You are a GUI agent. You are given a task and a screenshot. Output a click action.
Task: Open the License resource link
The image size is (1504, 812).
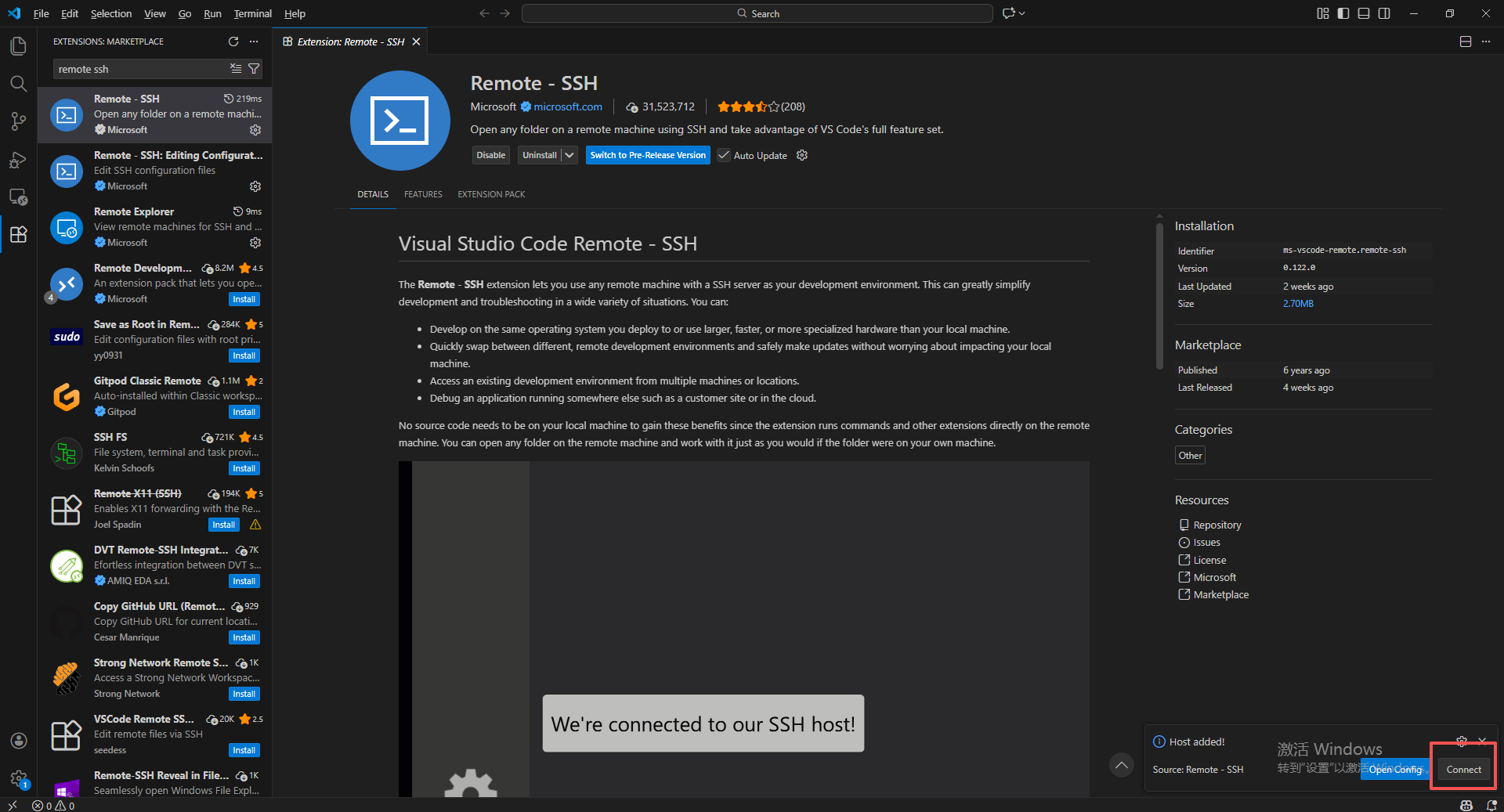click(x=1209, y=560)
